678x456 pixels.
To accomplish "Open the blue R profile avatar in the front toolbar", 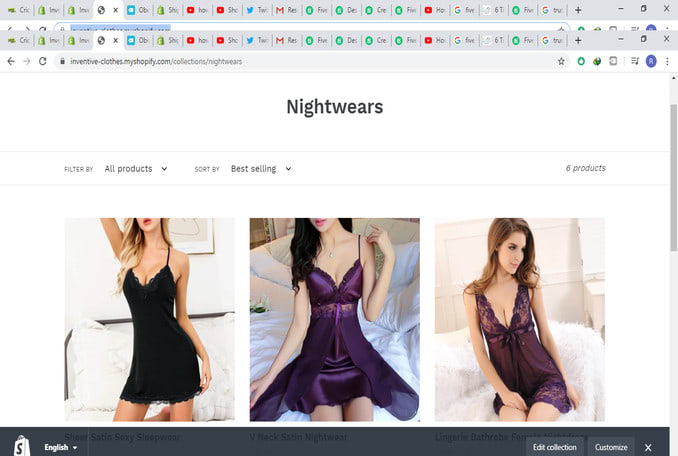I will [651, 61].
